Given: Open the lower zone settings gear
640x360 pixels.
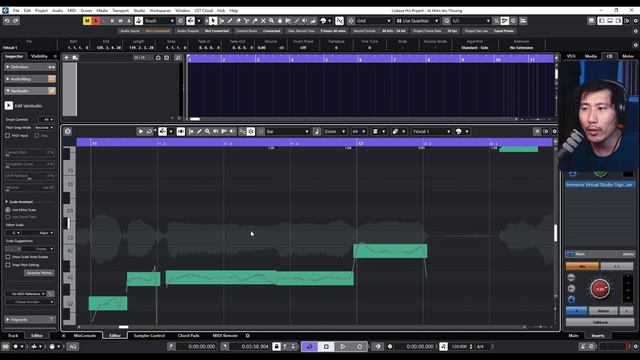Looking at the screenshot, I should click(x=247, y=336).
